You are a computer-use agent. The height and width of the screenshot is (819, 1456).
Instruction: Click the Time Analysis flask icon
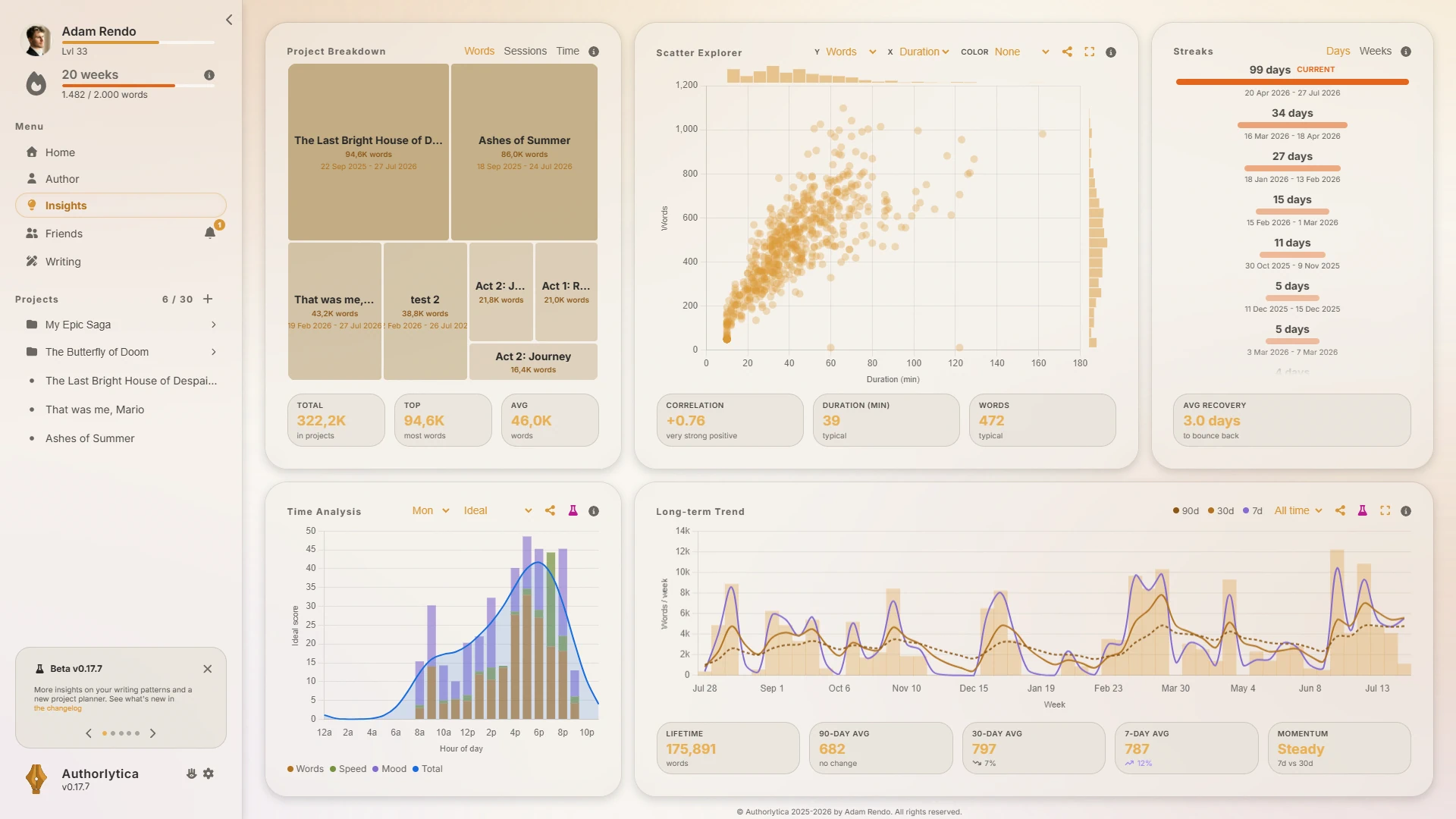tap(573, 510)
